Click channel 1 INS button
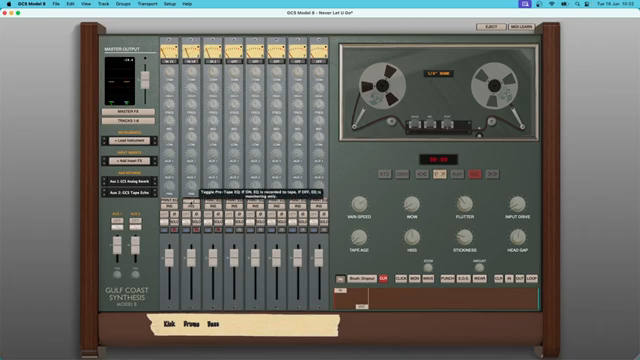 click(169, 207)
